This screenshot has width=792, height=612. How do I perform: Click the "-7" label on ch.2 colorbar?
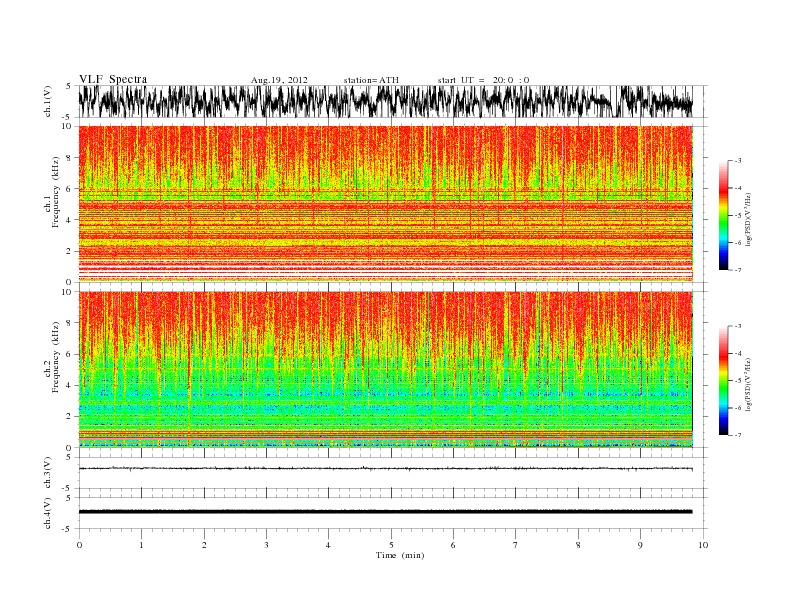pyautogui.click(x=737, y=435)
